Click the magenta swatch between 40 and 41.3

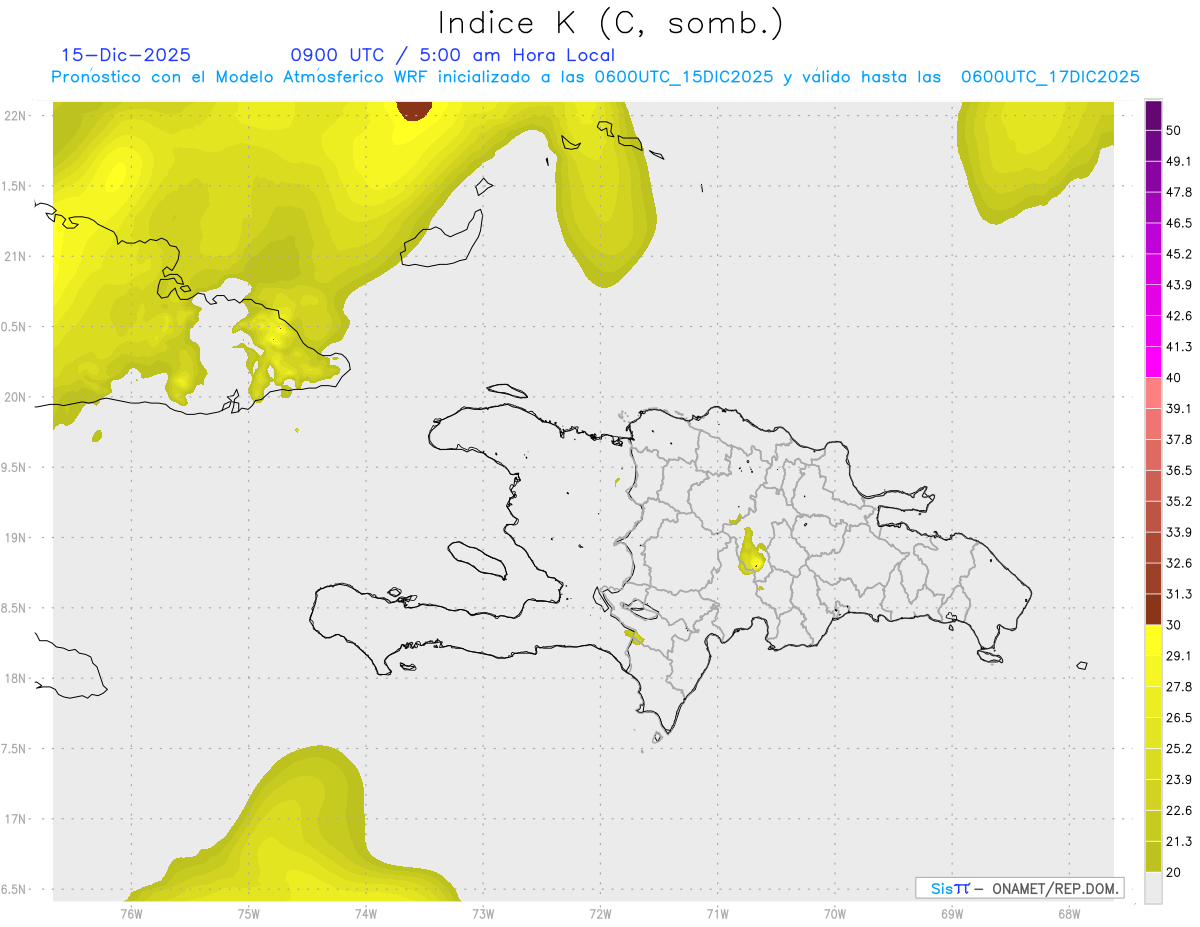coord(1154,362)
